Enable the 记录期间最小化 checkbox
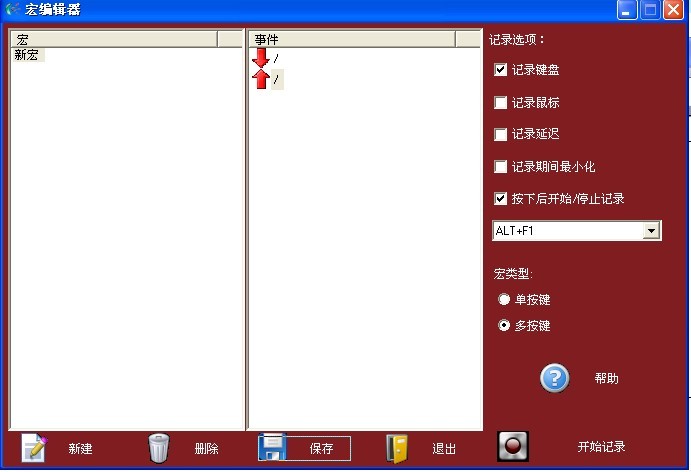This screenshot has height=472, width=691. (x=500, y=167)
